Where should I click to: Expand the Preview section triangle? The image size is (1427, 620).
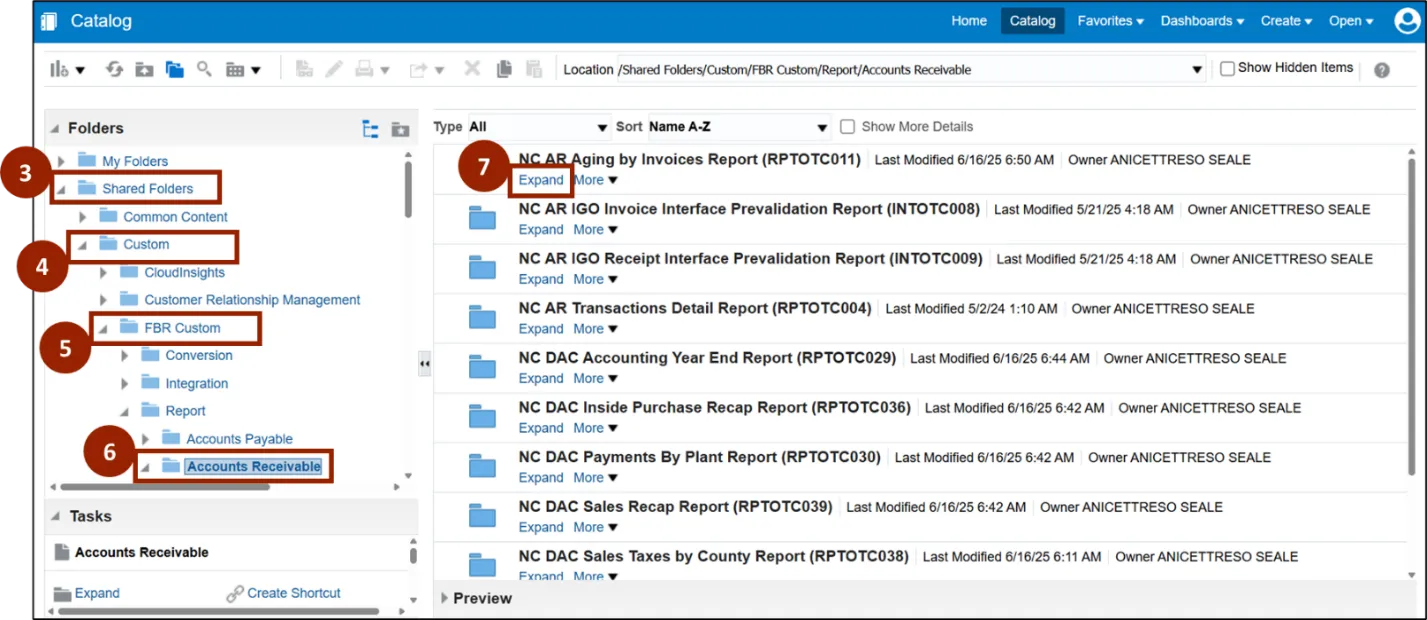point(445,598)
